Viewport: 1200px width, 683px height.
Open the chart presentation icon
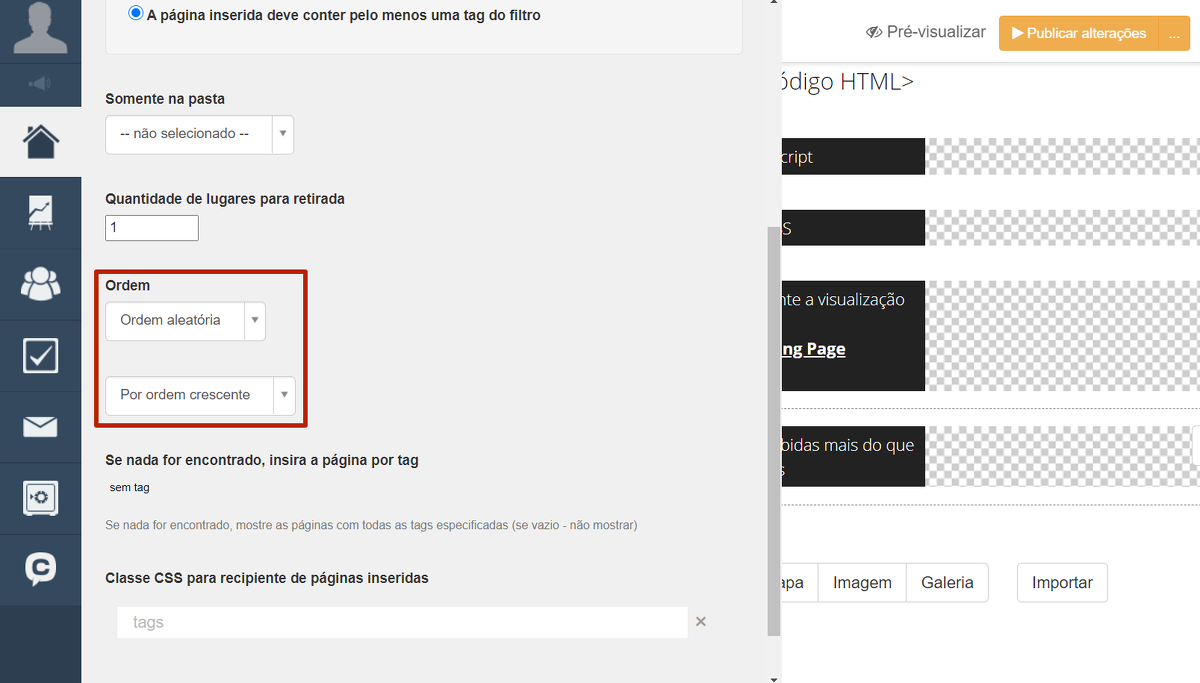tap(40, 212)
